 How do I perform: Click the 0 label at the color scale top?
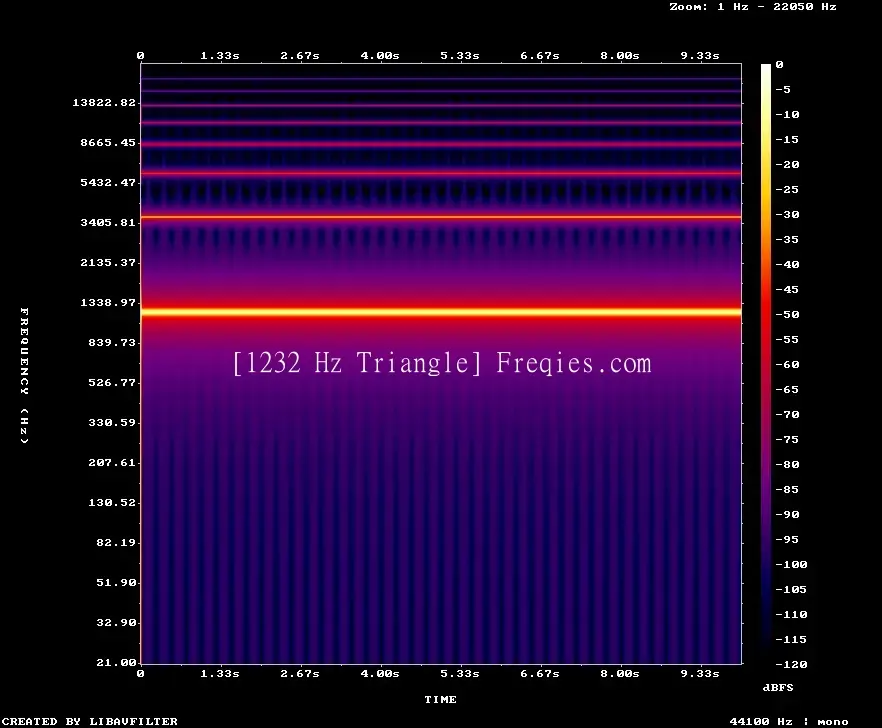(x=779, y=64)
